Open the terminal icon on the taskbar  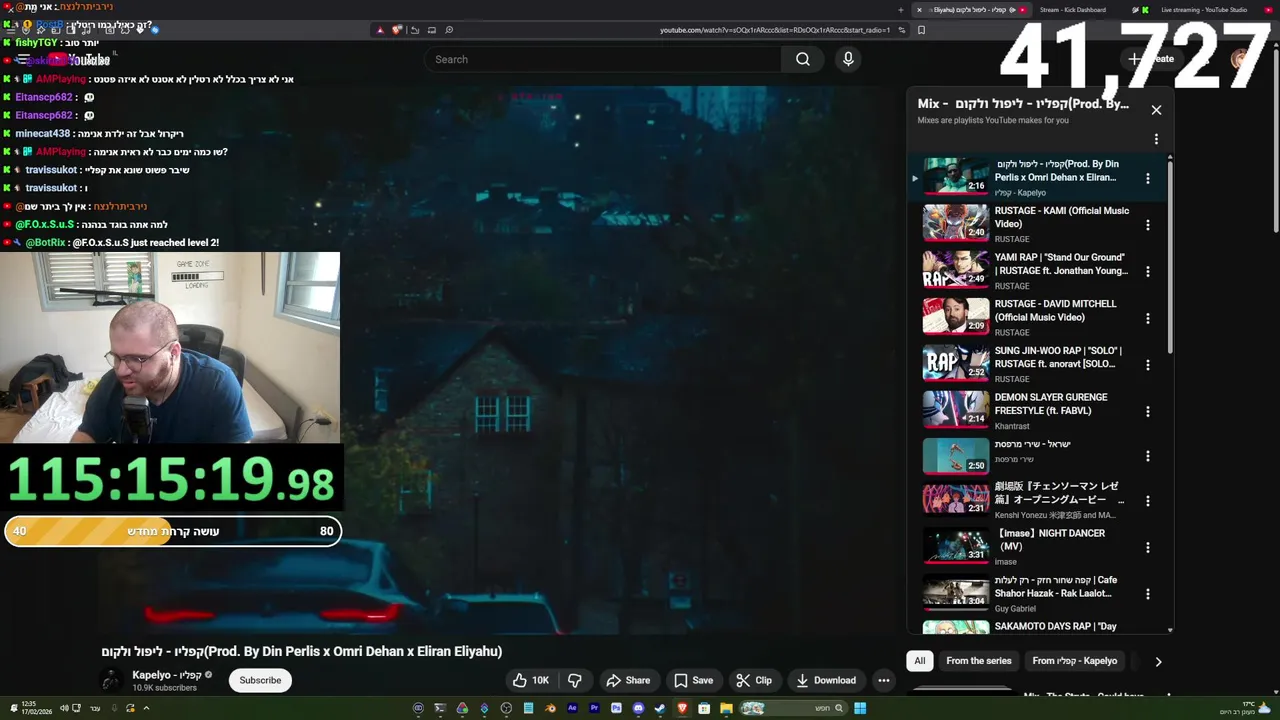[440, 708]
